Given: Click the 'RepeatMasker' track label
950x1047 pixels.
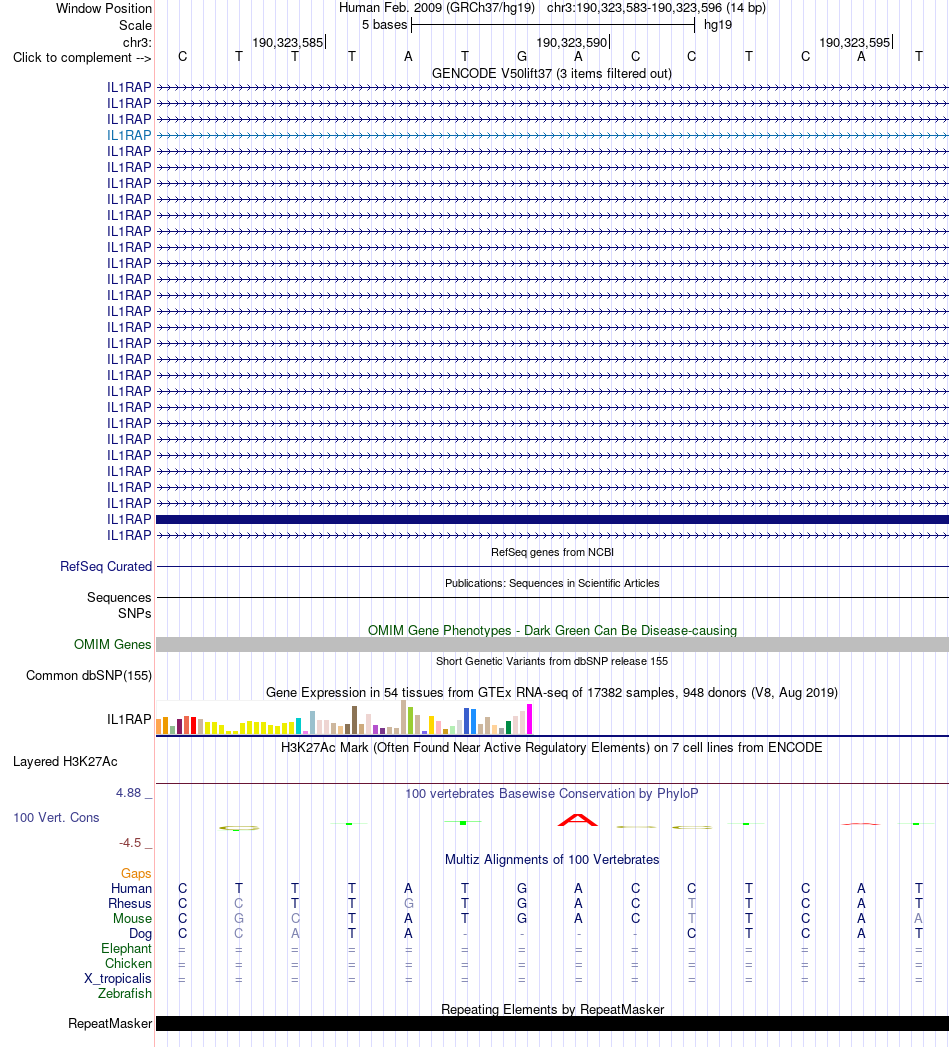Looking at the screenshot, I should [110, 1024].
